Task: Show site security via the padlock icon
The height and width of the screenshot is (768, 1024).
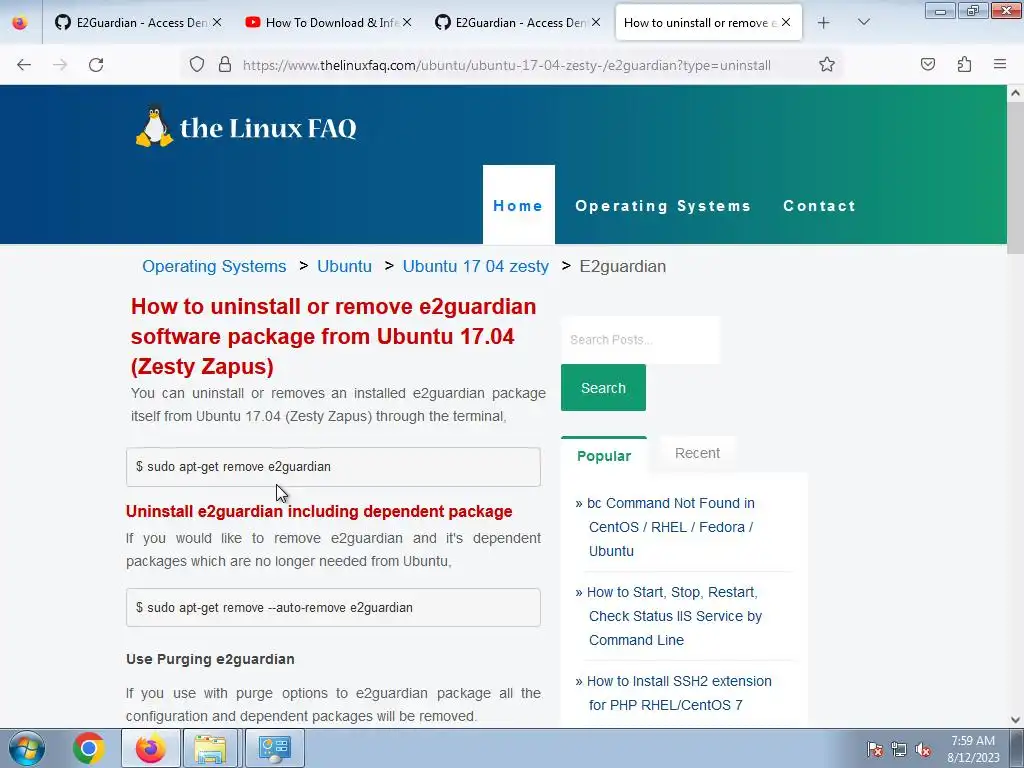Action: tap(225, 65)
